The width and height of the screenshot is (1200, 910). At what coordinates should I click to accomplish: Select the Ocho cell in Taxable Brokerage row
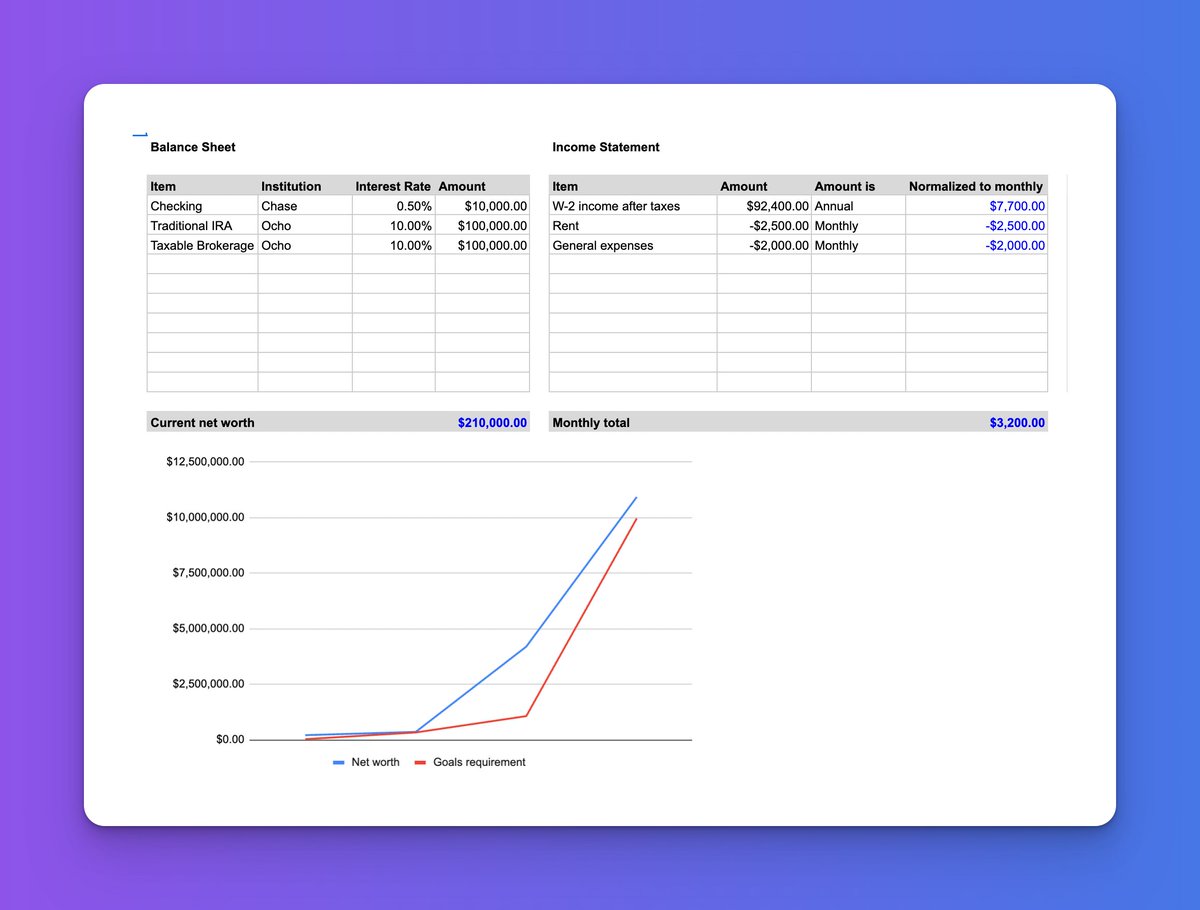coord(305,245)
